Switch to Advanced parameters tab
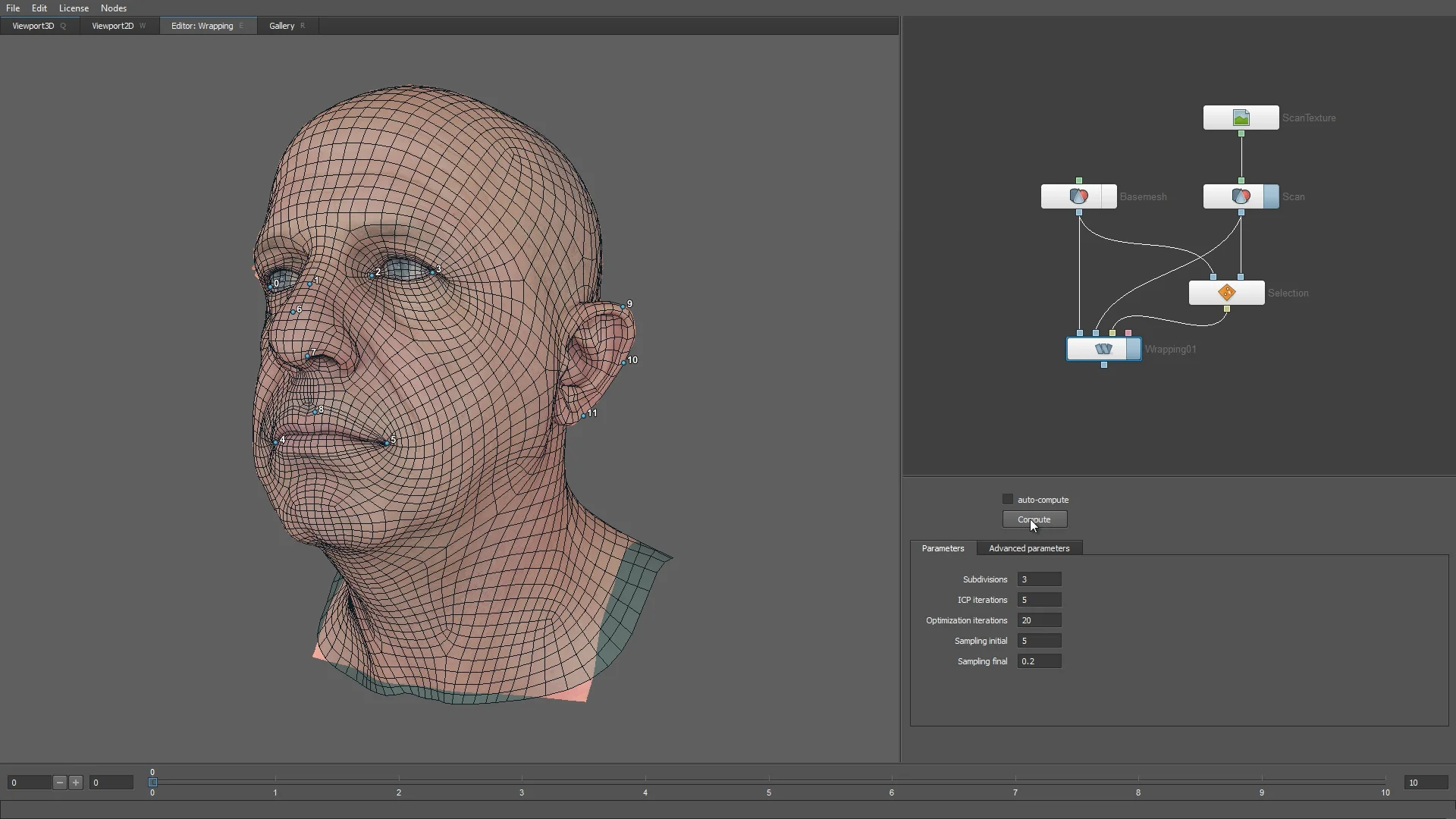This screenshot has width=1456, height=819. (x=1028, y=548)
